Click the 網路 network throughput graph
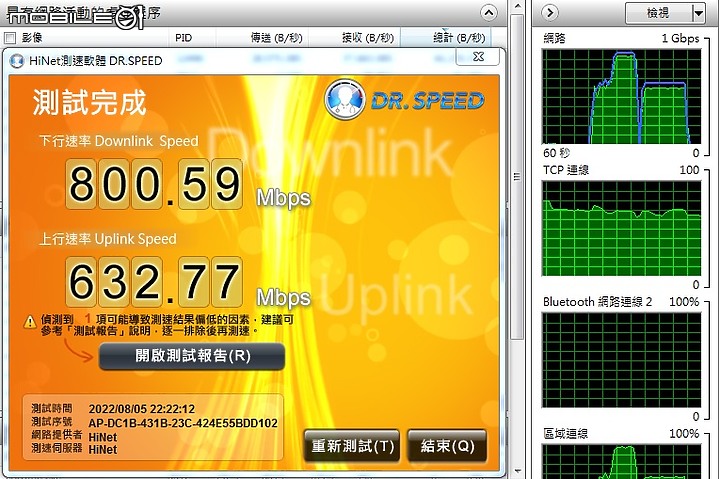Image resolution: width=720 pixels, height=479 pixels. [x=621, y=96]
